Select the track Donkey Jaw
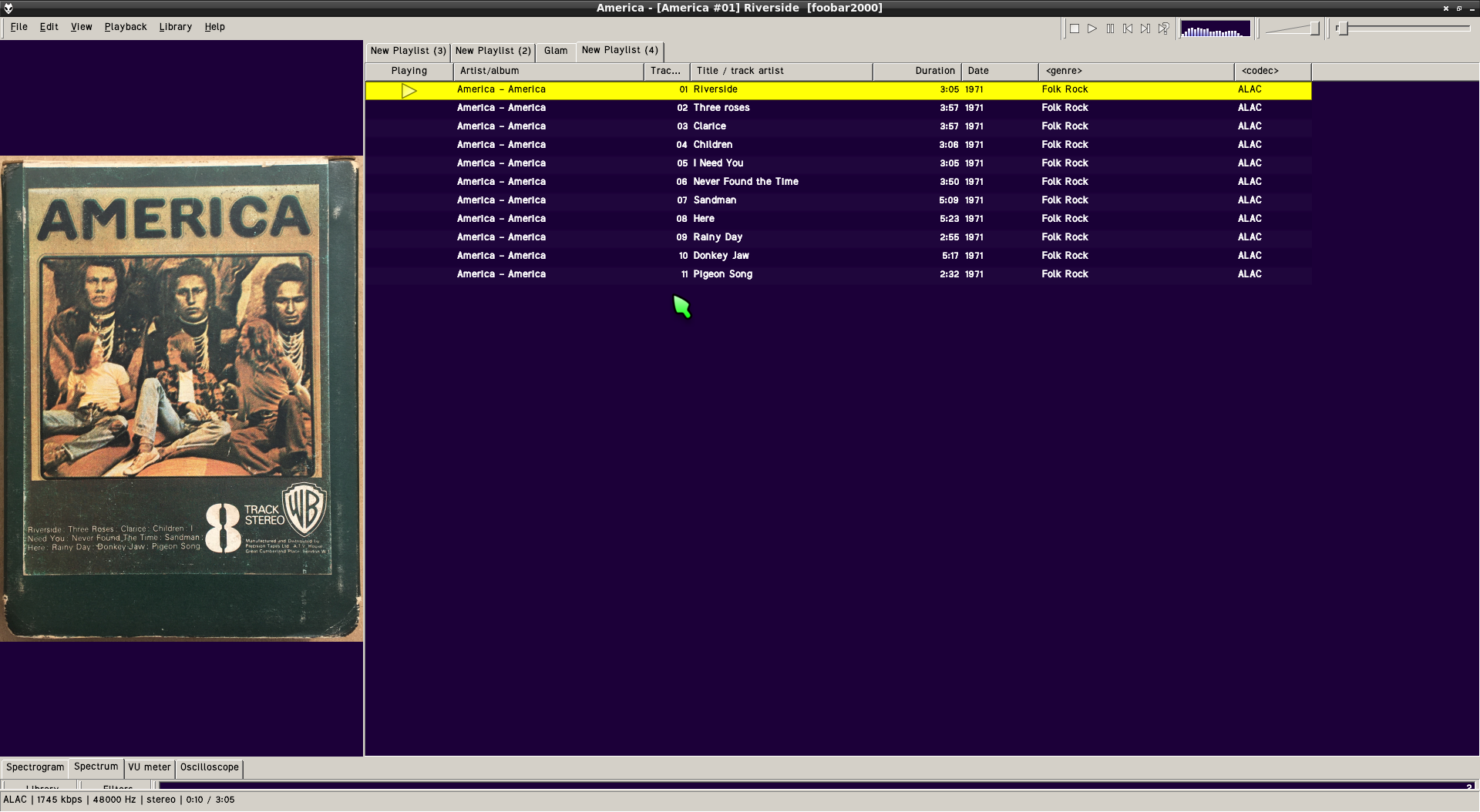The width and height of the screenshot is (1480, 812). 838,257
